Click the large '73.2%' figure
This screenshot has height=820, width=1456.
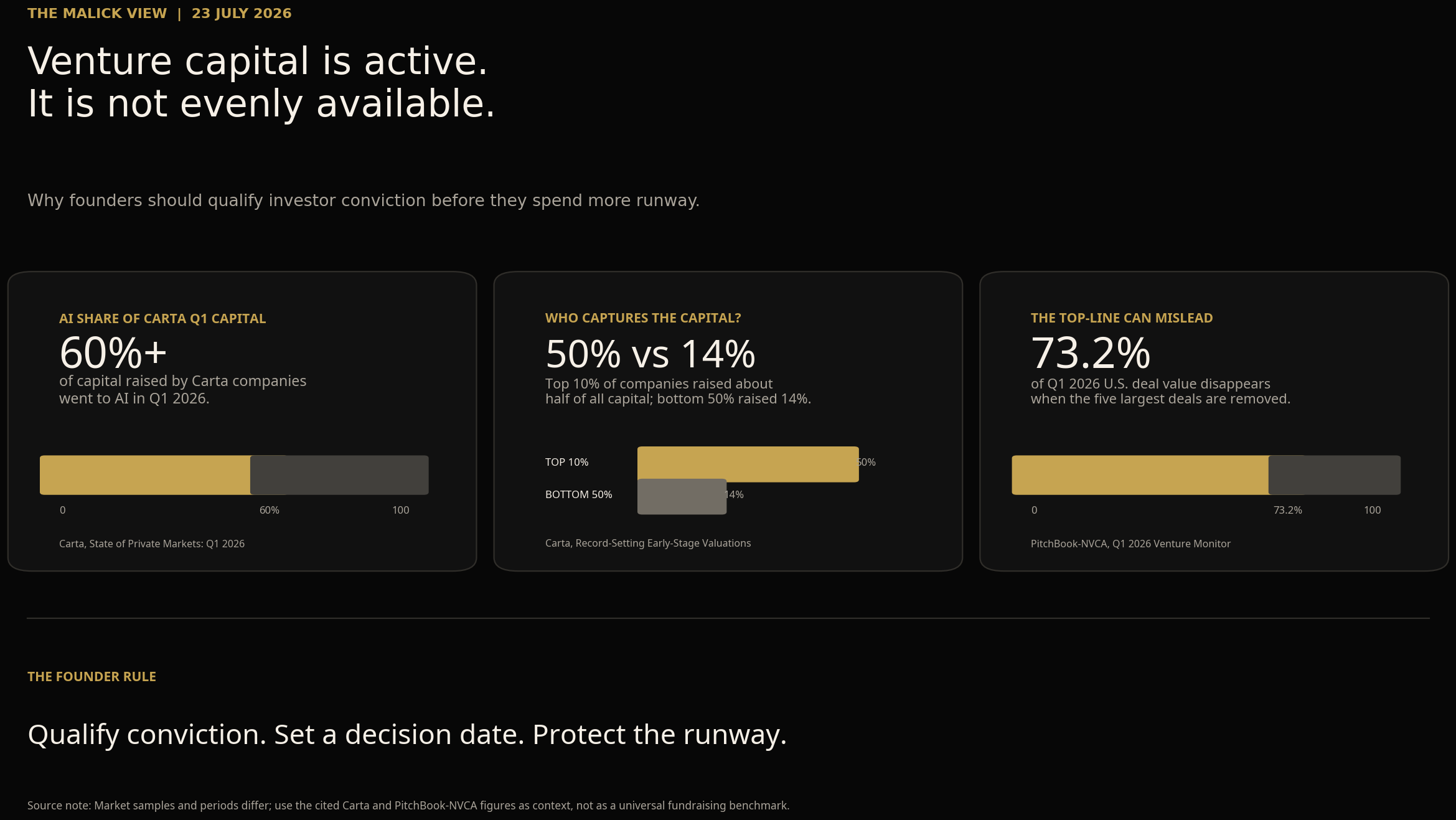pyautogui.click(x=1091, y=352)
